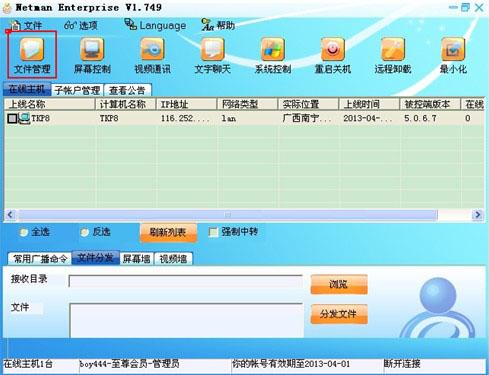Click the network type cell lan
This screenshot has height=375, width=489.
click(229, 118)
